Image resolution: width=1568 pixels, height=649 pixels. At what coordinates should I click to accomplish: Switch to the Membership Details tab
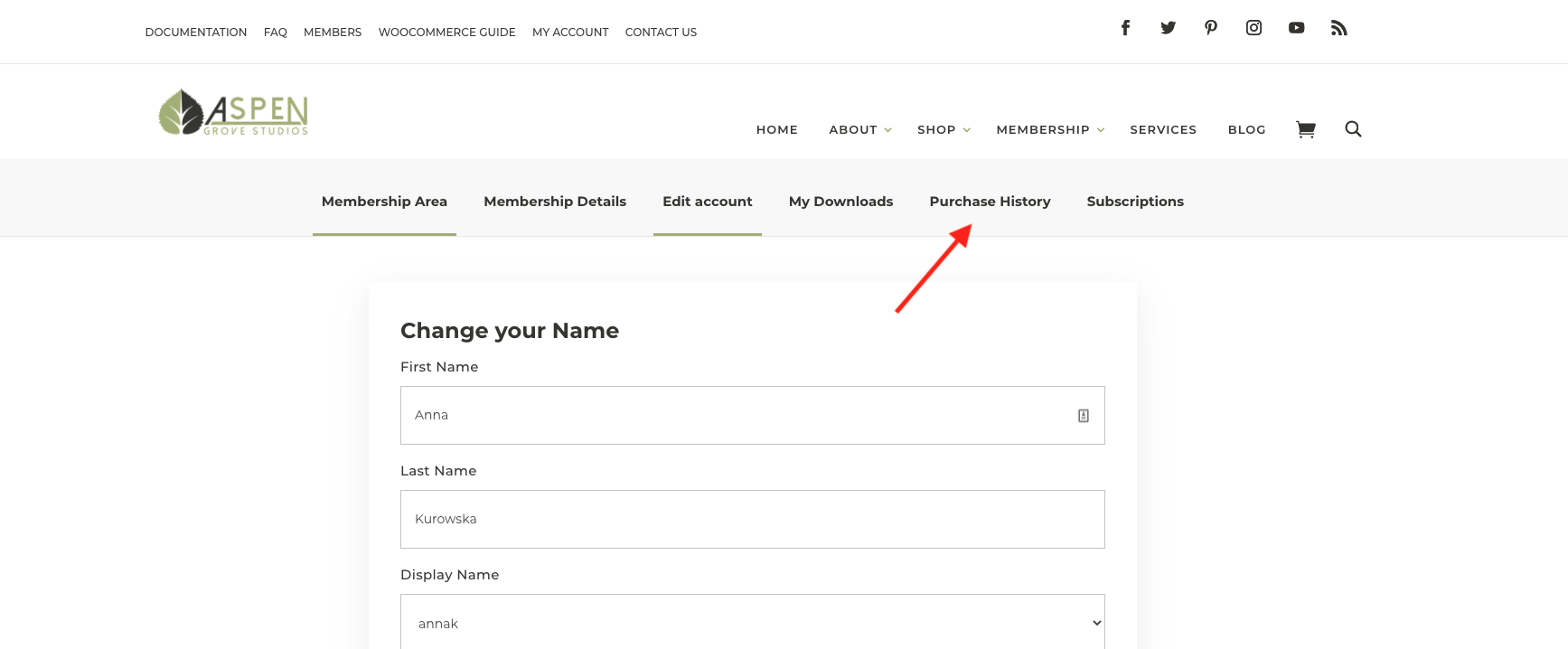click(555, 202)
